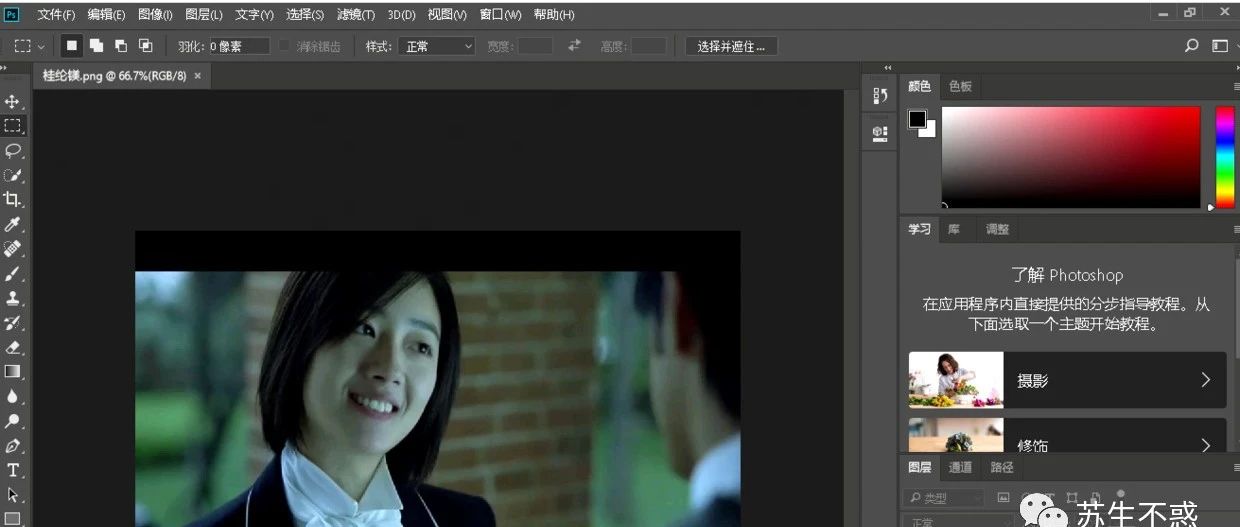Open the Color panel flyout menu

tap(1235, 87)
